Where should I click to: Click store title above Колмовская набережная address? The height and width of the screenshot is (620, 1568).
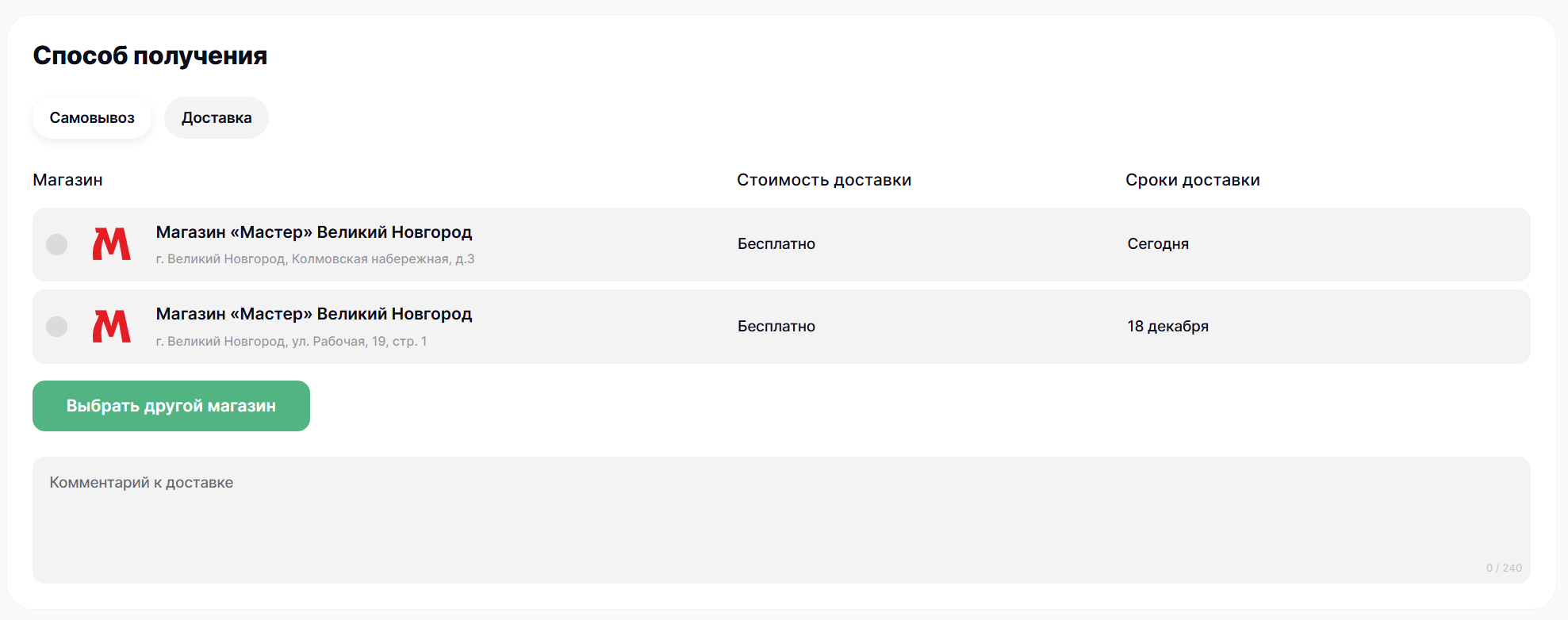313,232
